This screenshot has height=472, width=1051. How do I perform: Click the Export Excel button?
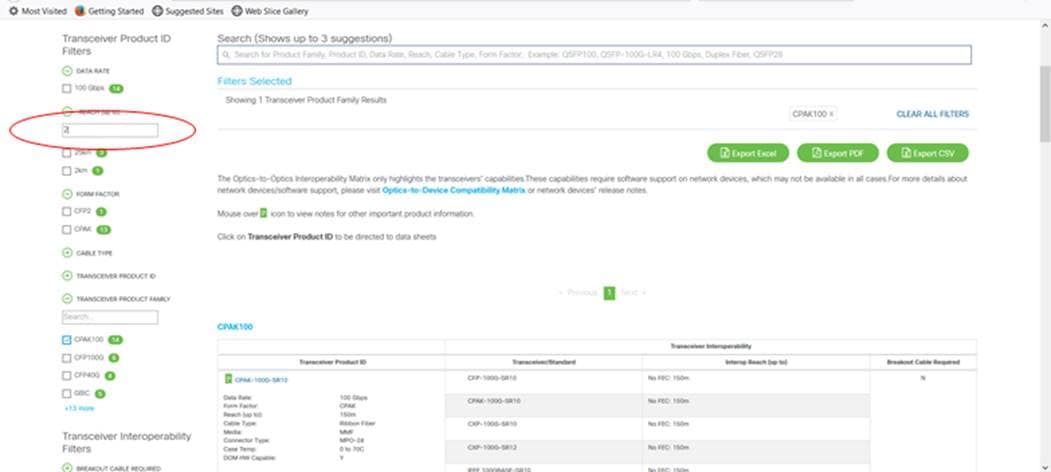point(748,154)
